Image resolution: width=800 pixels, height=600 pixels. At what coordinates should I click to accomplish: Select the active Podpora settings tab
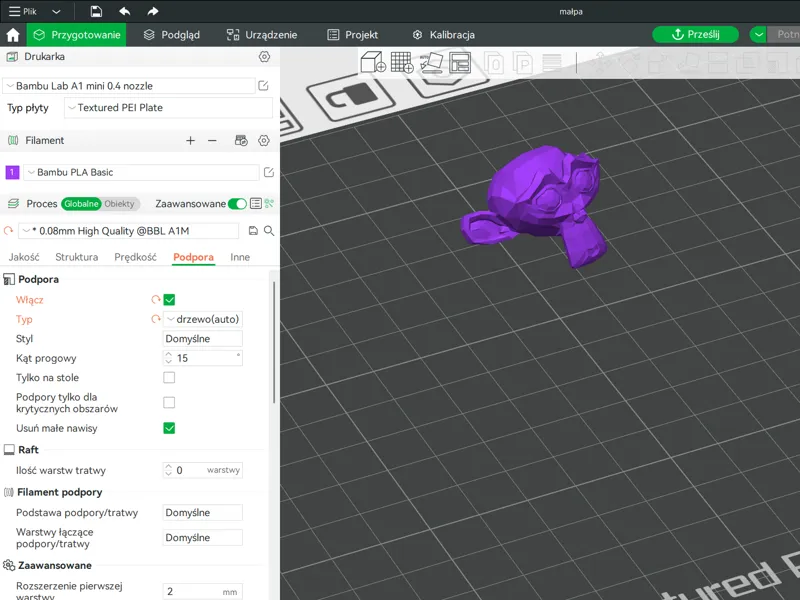[193, 257]
